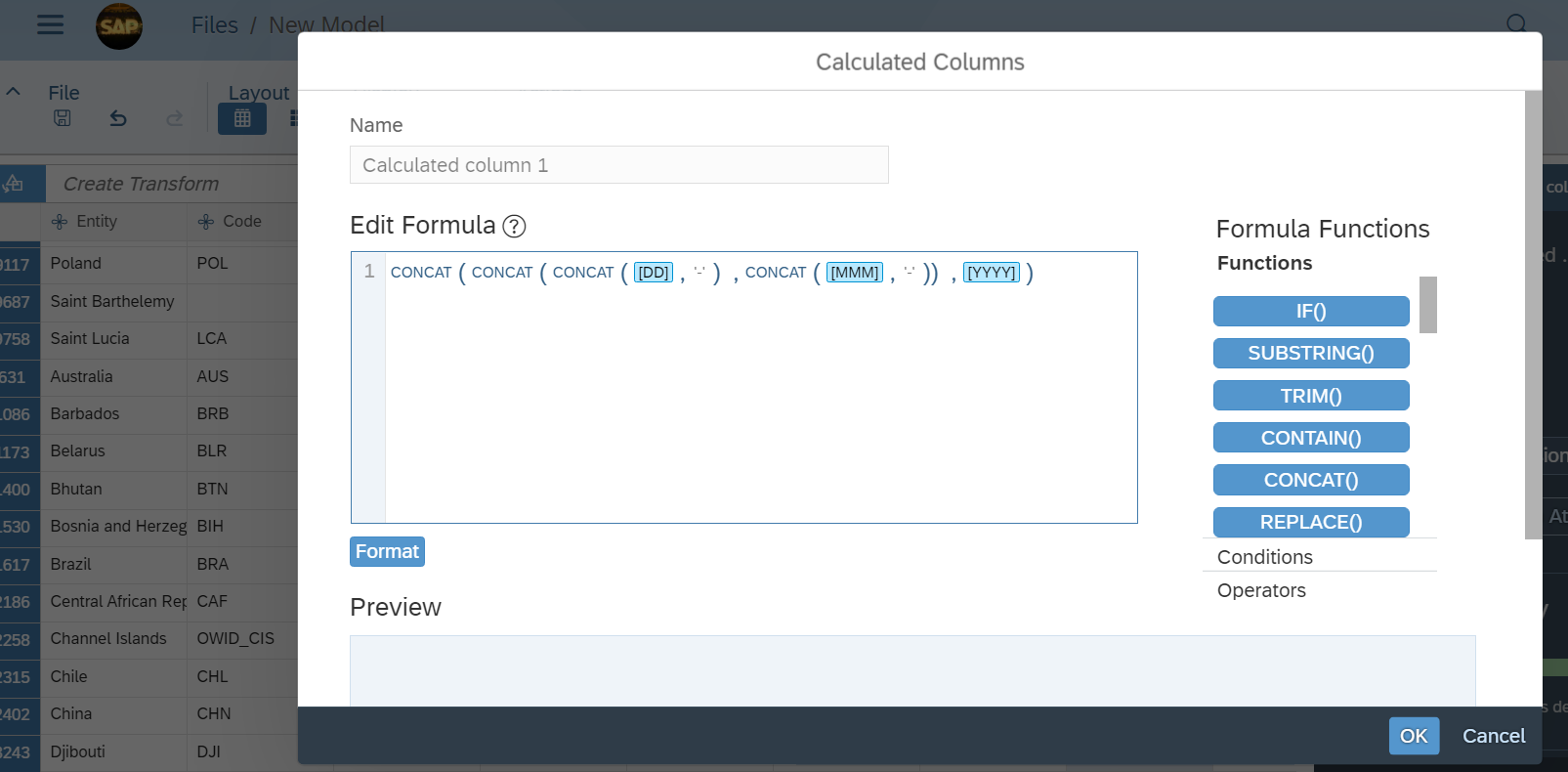Click the SAP logo
The image size is (1568, 772).
(x=119, y=25)
